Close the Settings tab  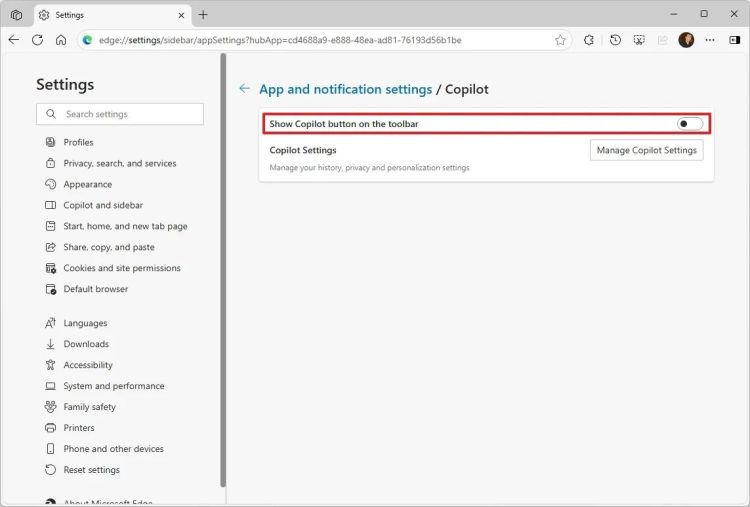point(179,15)
